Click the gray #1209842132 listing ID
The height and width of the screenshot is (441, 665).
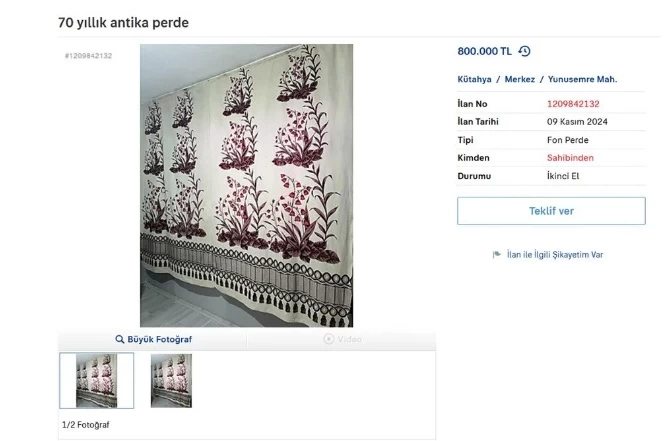(x=88, y=56)
